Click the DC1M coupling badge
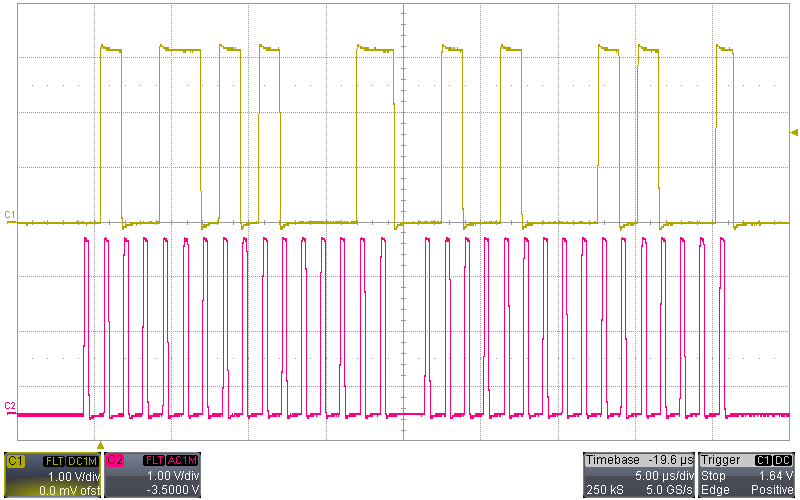Screen dimensions: 800x500 tap(82, 461)
